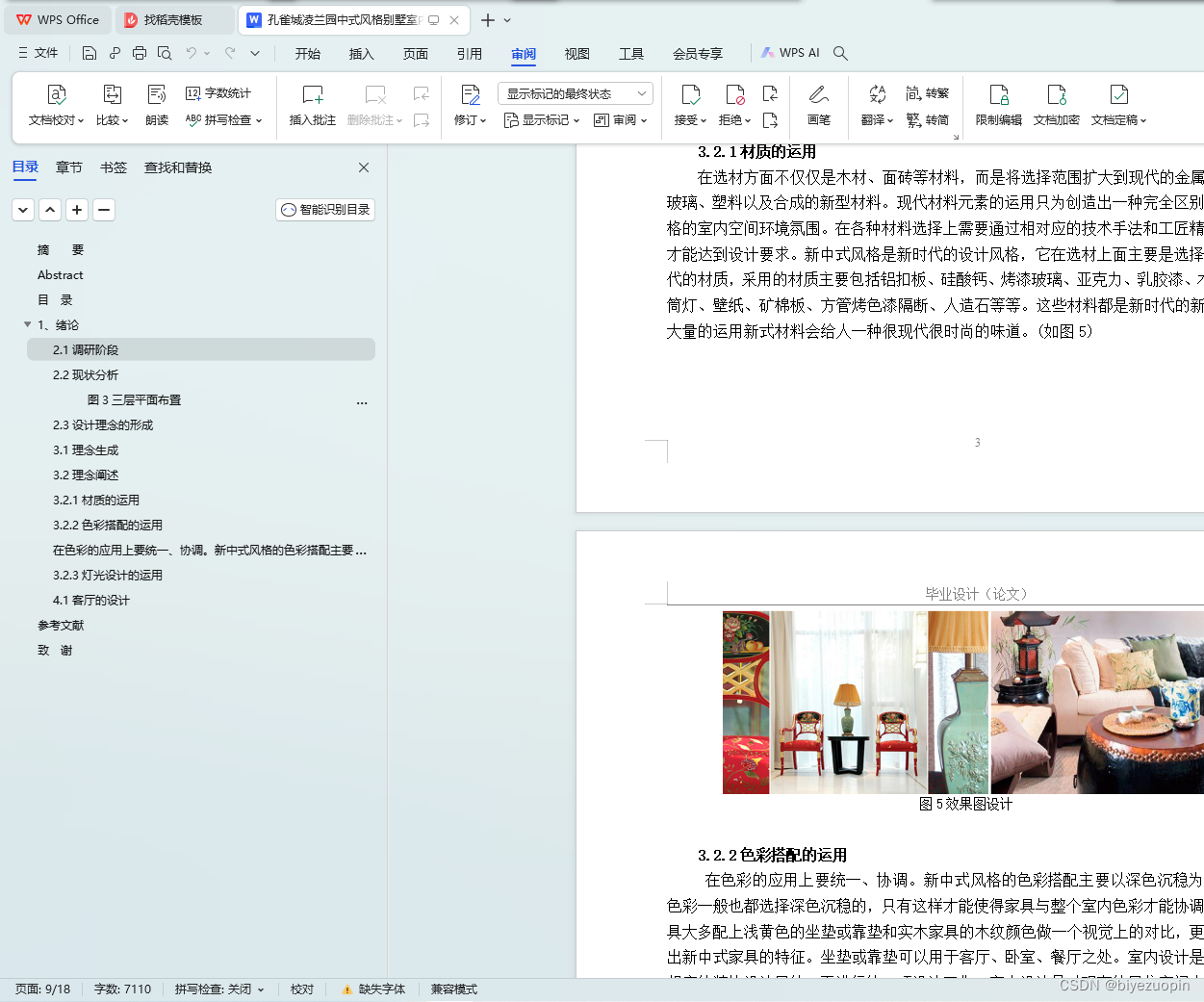Image resolution: width=1204 pixels, height=1002 pixels.
Task: Close the navigation pane
Action: click(x=364, y=167)
